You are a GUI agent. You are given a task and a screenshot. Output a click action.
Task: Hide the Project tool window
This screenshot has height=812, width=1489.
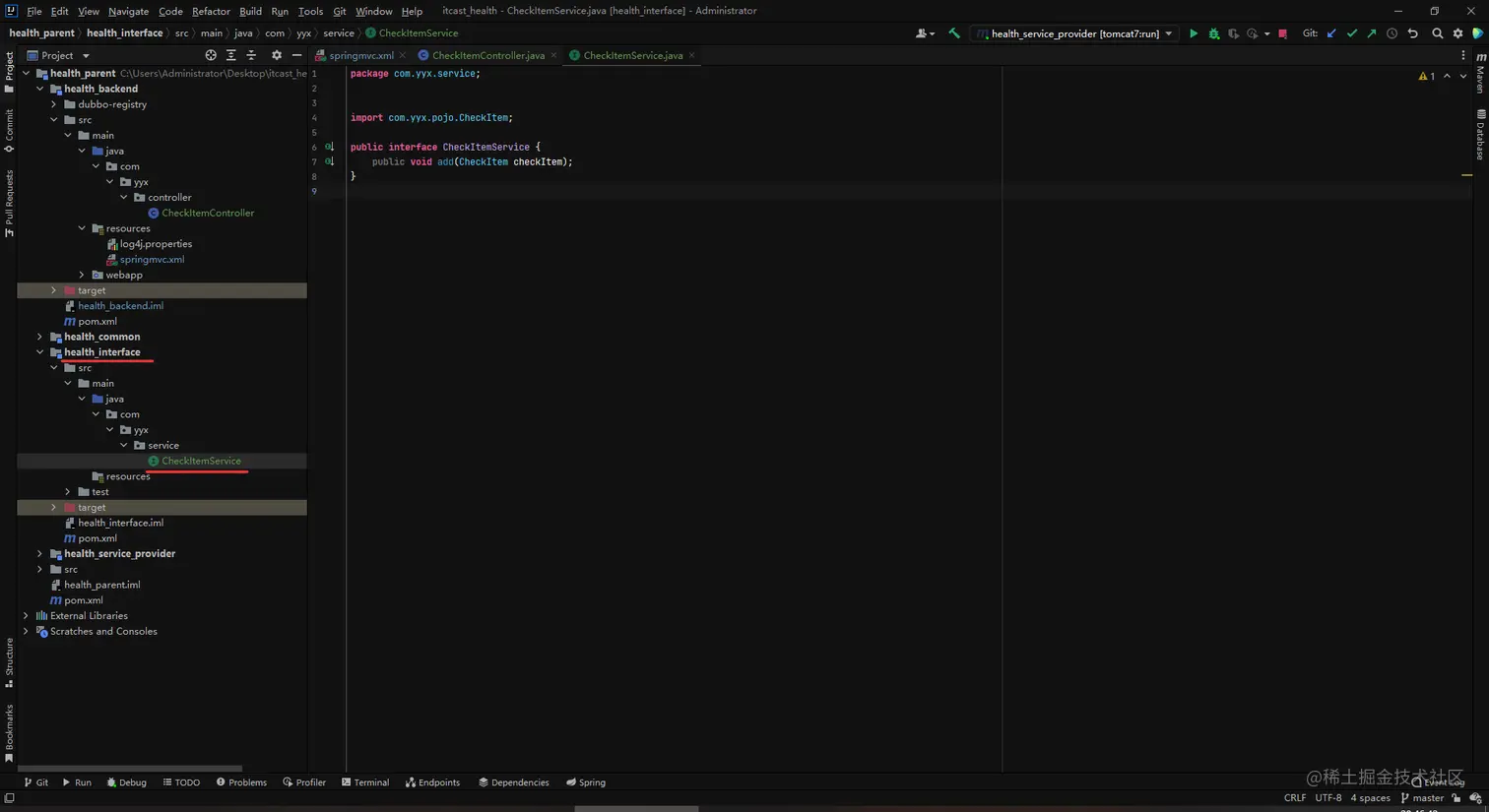pos(296,55)
